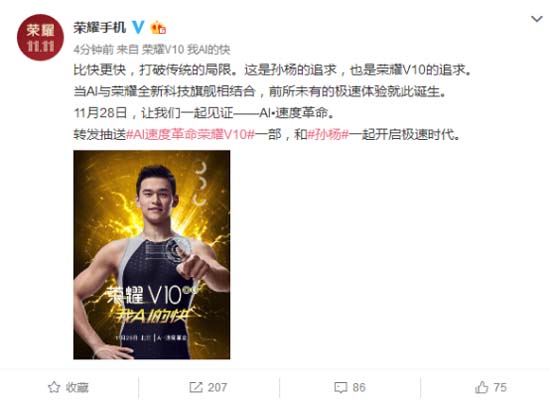
Task: Click the comment bubble icon
Action: click(341, 387)
